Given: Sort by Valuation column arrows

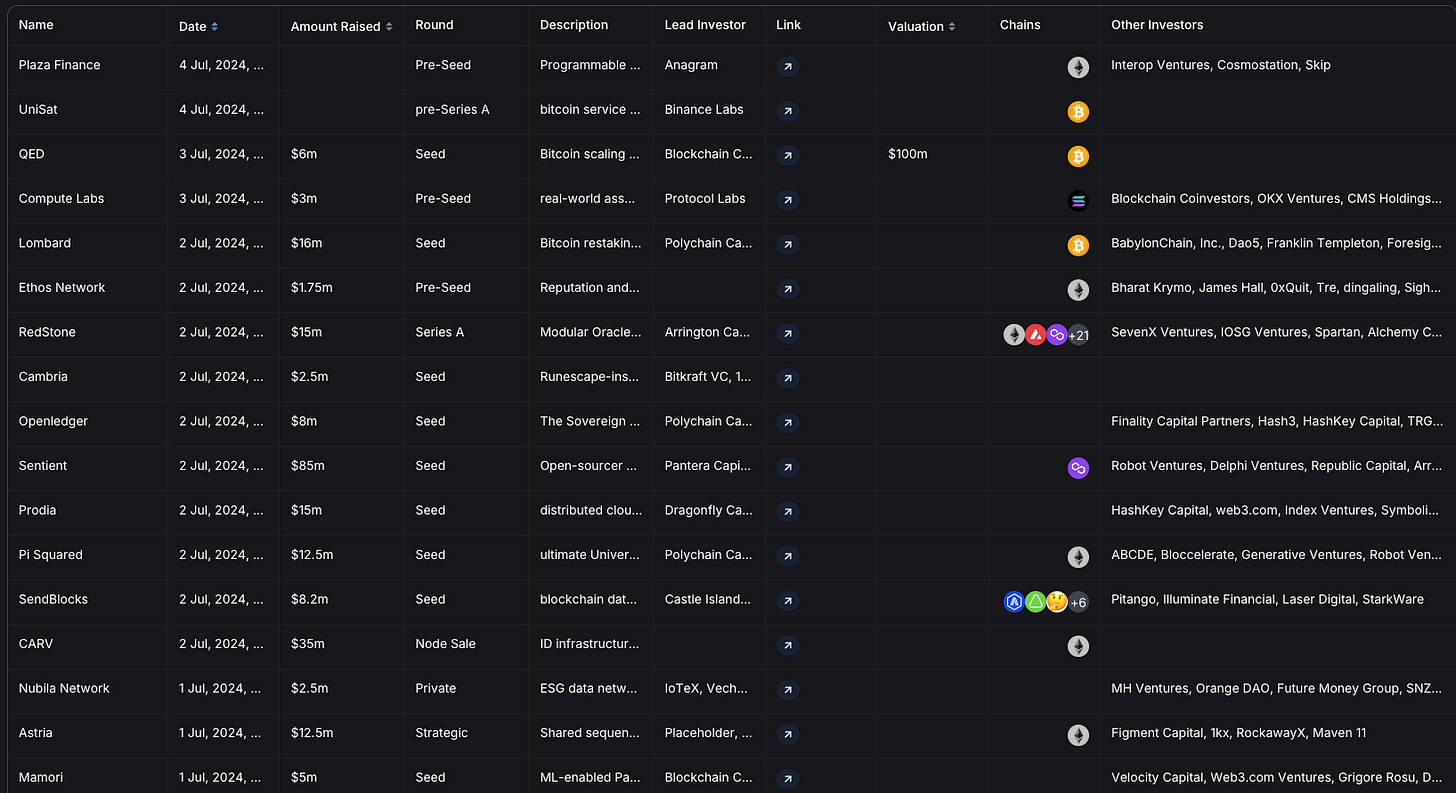Looking at the screenshot, I should 952,26.
